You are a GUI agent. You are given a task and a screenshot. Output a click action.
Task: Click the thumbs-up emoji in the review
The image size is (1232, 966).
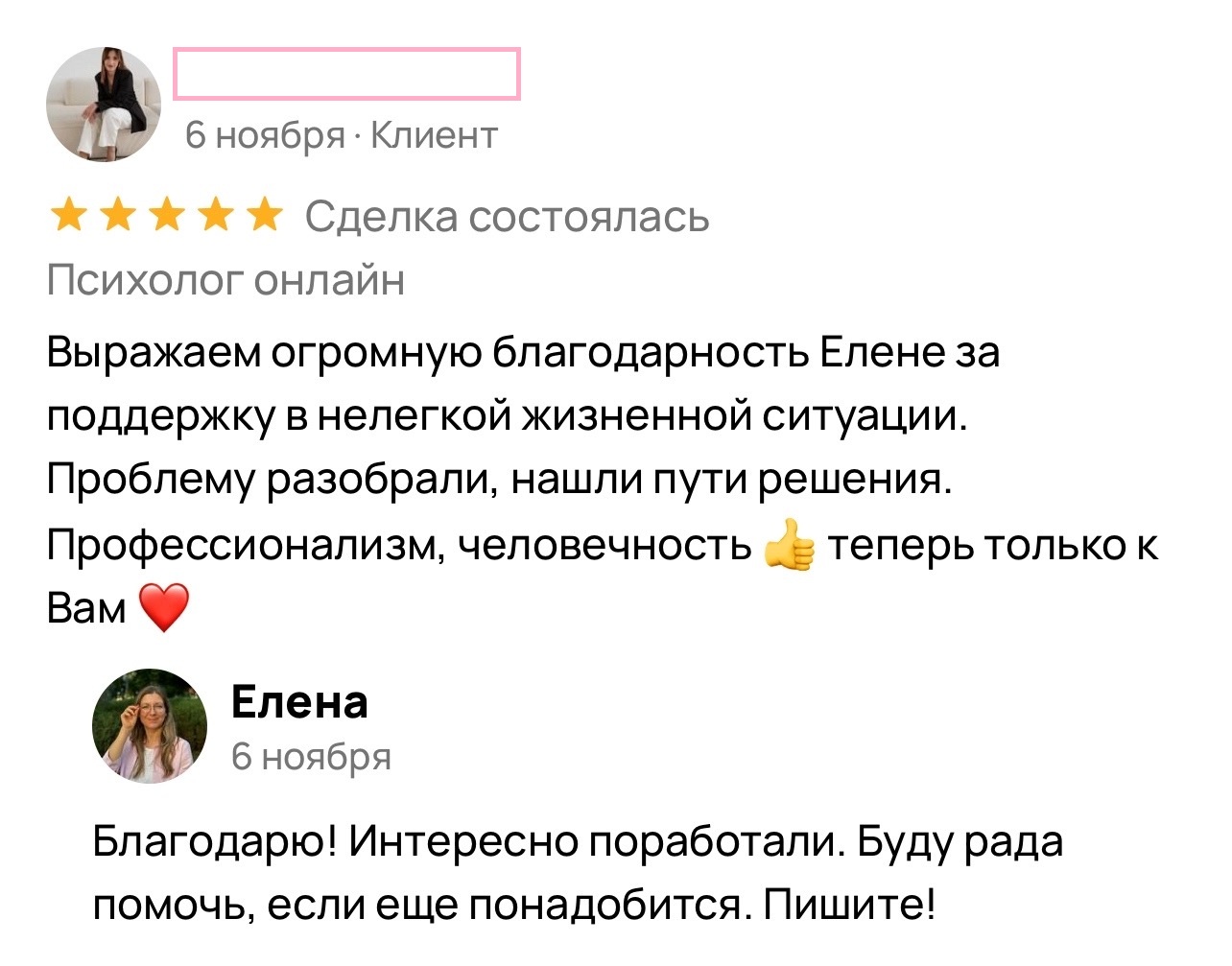pos(789,545)
